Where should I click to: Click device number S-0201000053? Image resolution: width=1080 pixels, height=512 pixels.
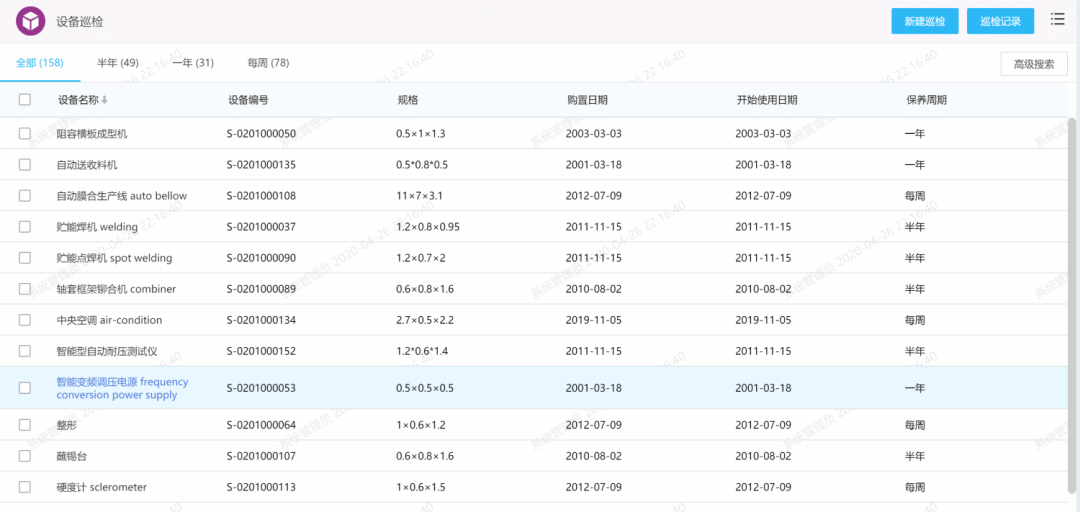(261, 388)
